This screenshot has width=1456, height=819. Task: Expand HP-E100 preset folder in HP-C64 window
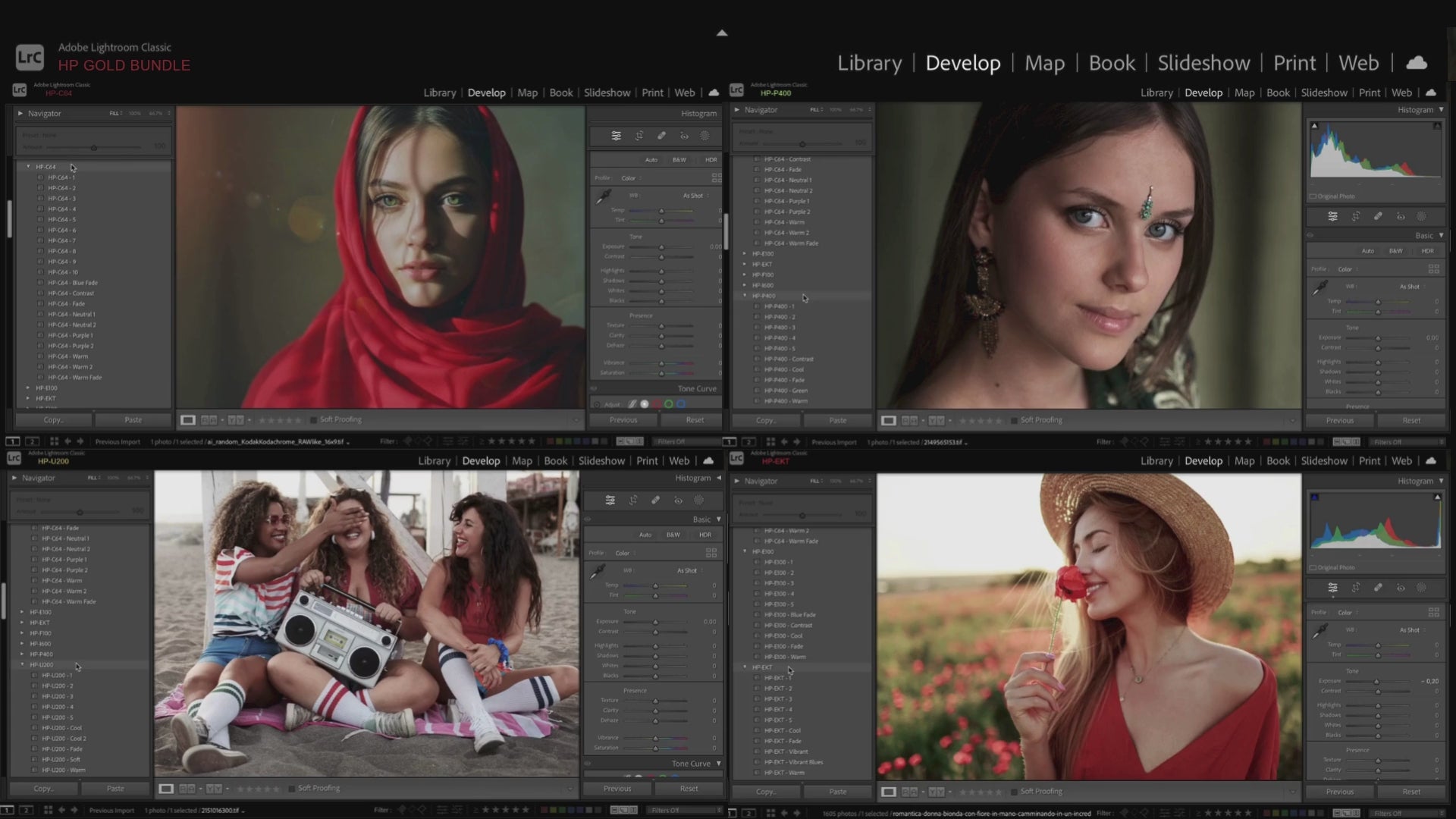[28, 388]
